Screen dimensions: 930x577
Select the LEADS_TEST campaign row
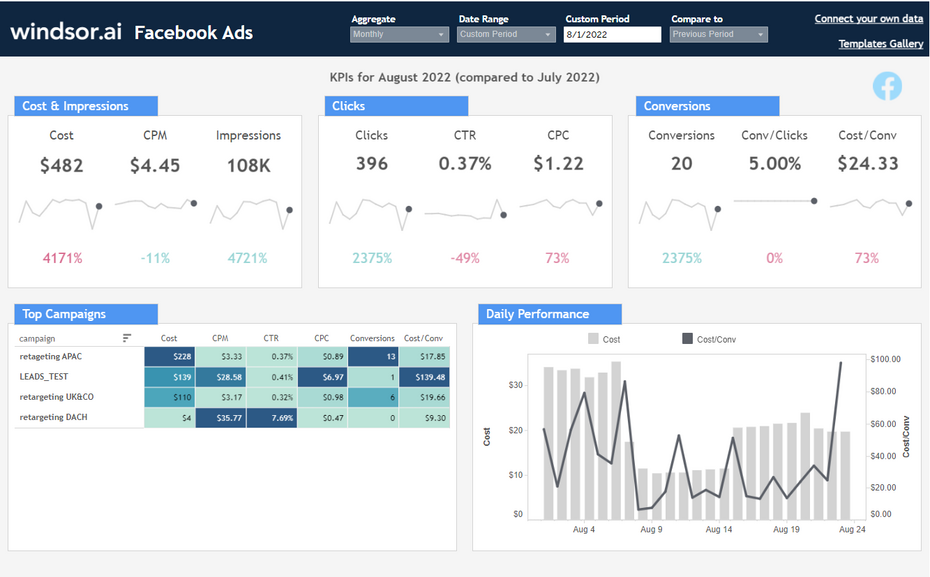click(x=232, y=377)
